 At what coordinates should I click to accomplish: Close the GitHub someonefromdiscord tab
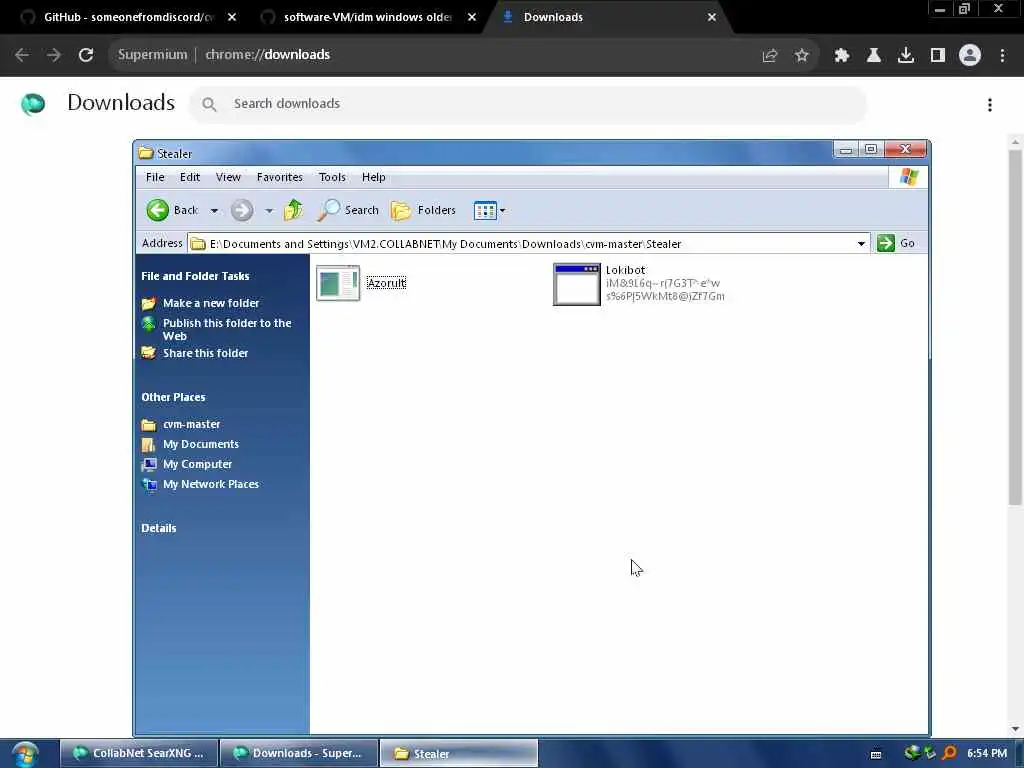(x=232, y=17)
